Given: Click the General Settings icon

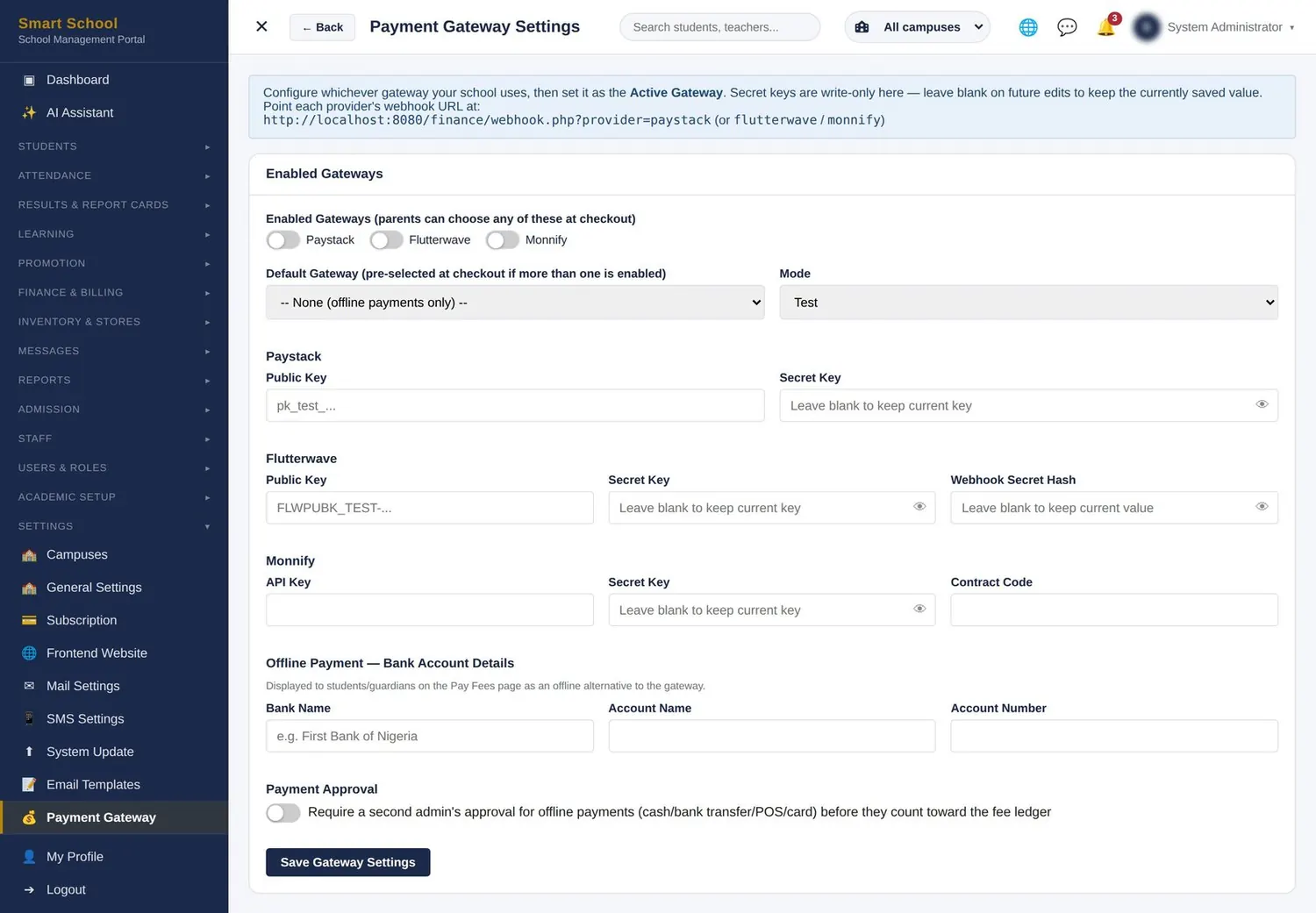Looking at the screenshot, I should 29,588.
